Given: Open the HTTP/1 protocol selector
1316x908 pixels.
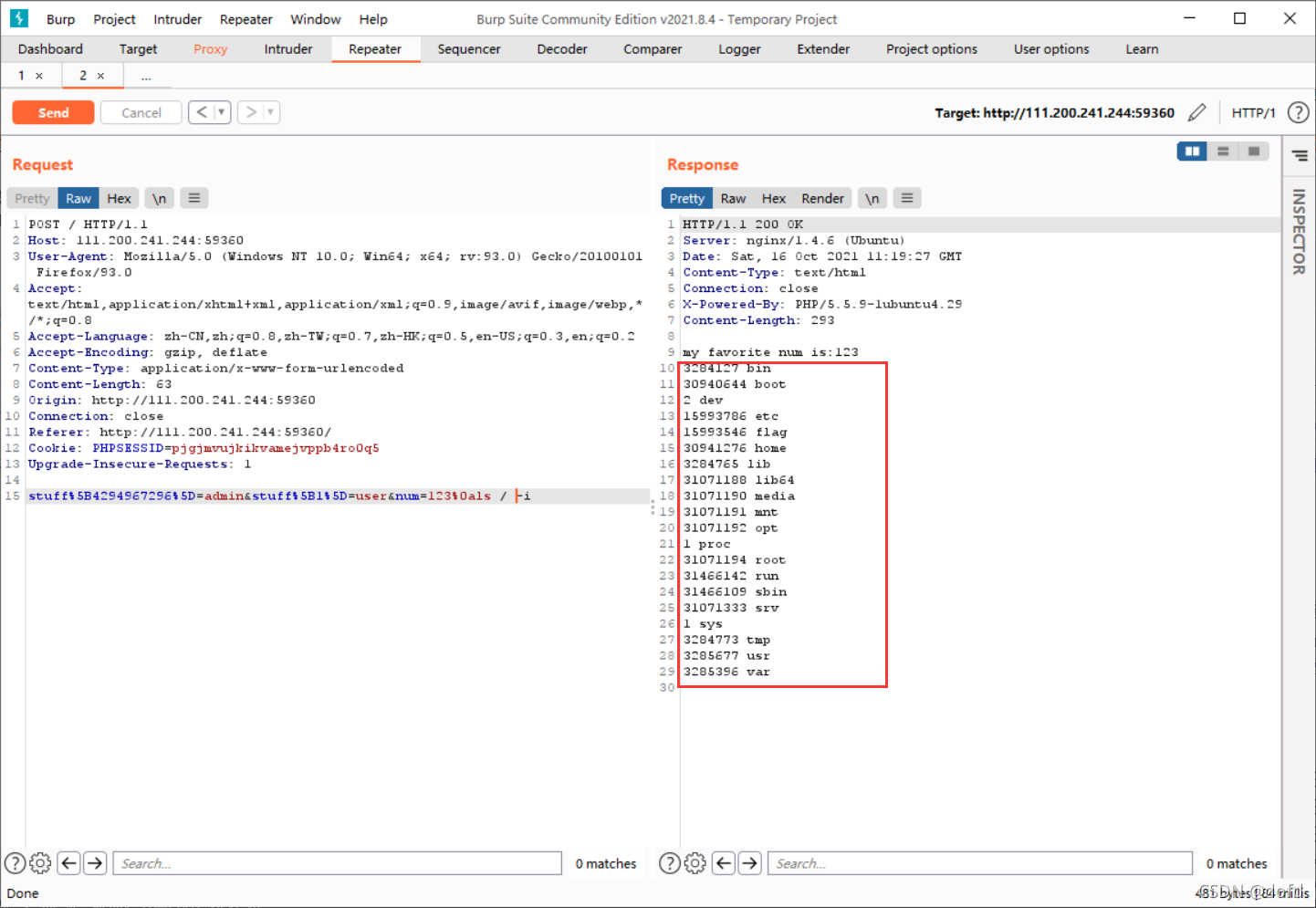Looking at the screenshot, I should click(1253, 112).
